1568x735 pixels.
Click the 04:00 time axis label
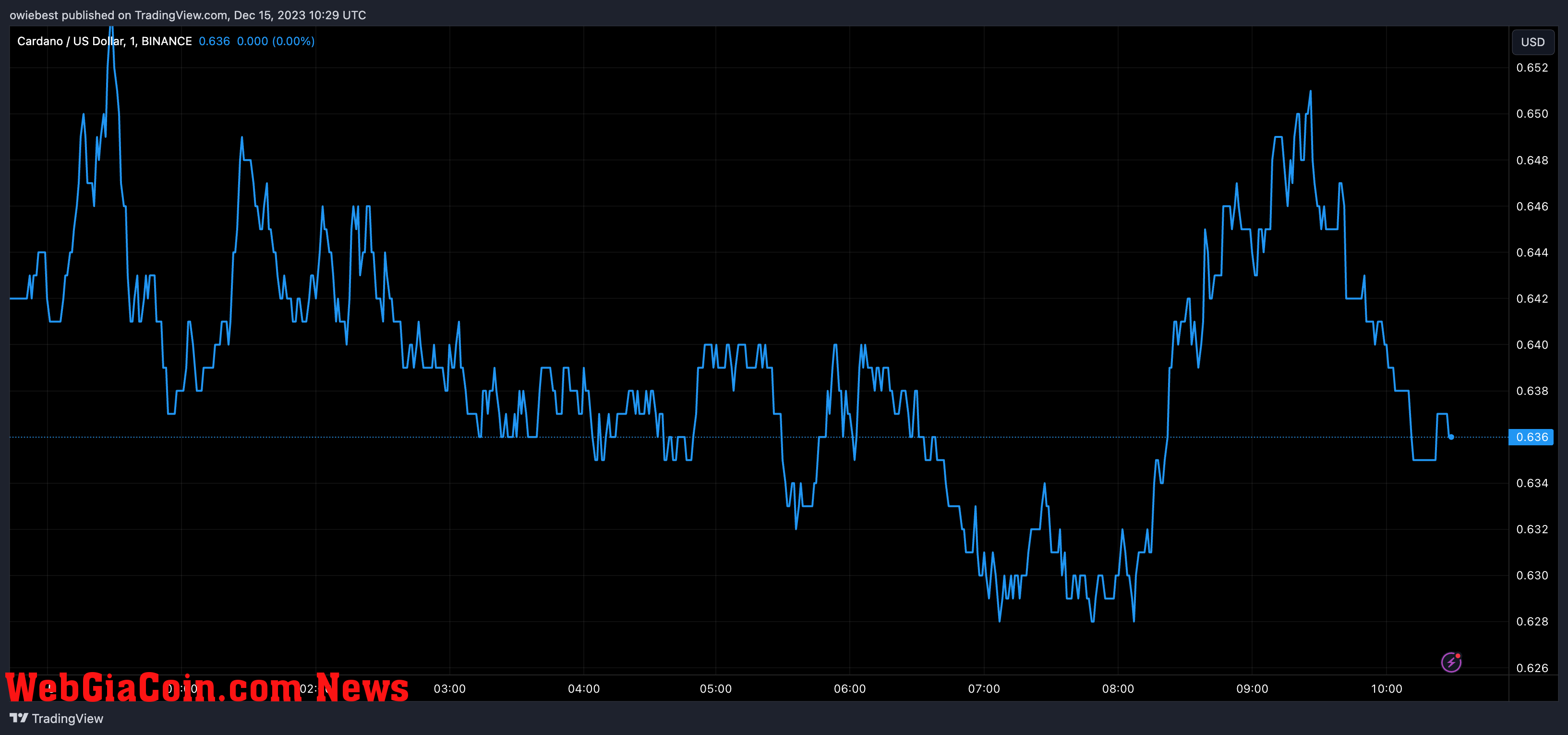(x=584, y=689)
